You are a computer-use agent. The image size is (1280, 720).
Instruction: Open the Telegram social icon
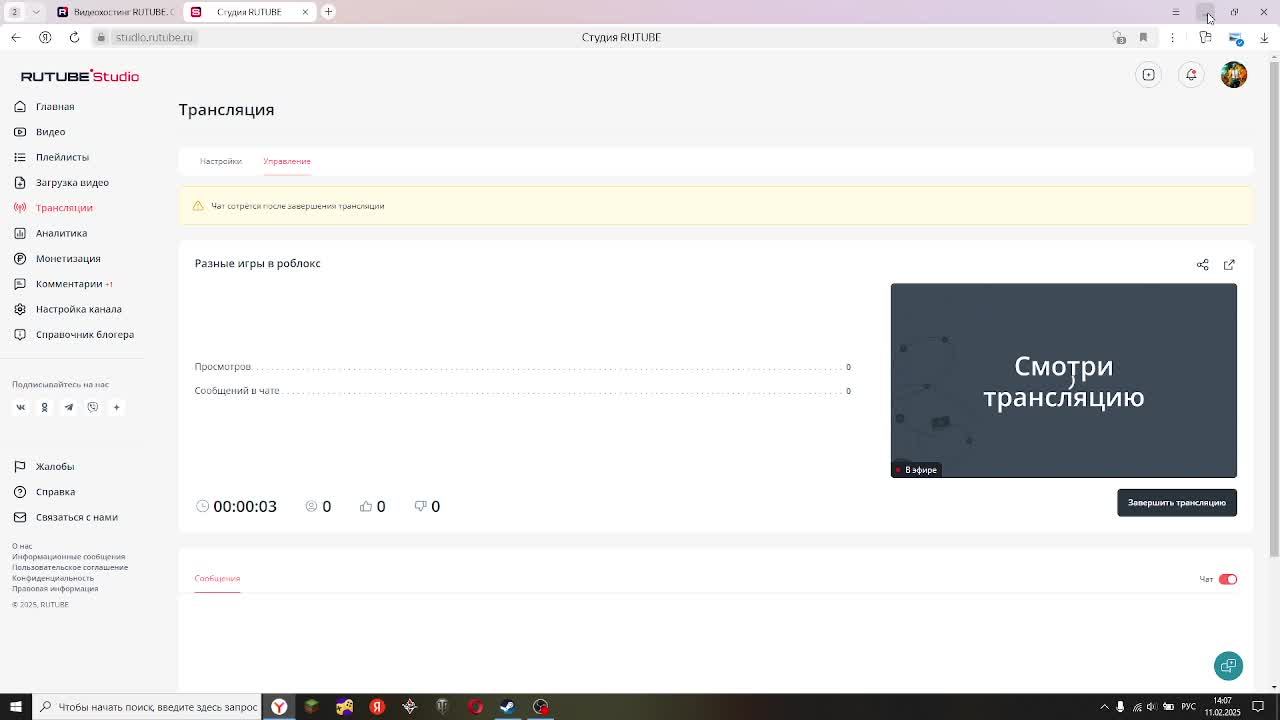(68, 407)
